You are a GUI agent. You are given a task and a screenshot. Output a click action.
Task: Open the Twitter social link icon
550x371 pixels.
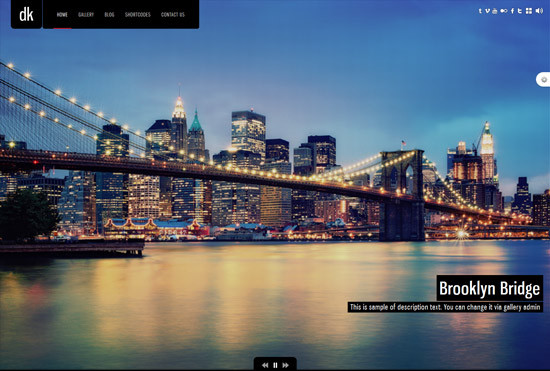point(520,11)
